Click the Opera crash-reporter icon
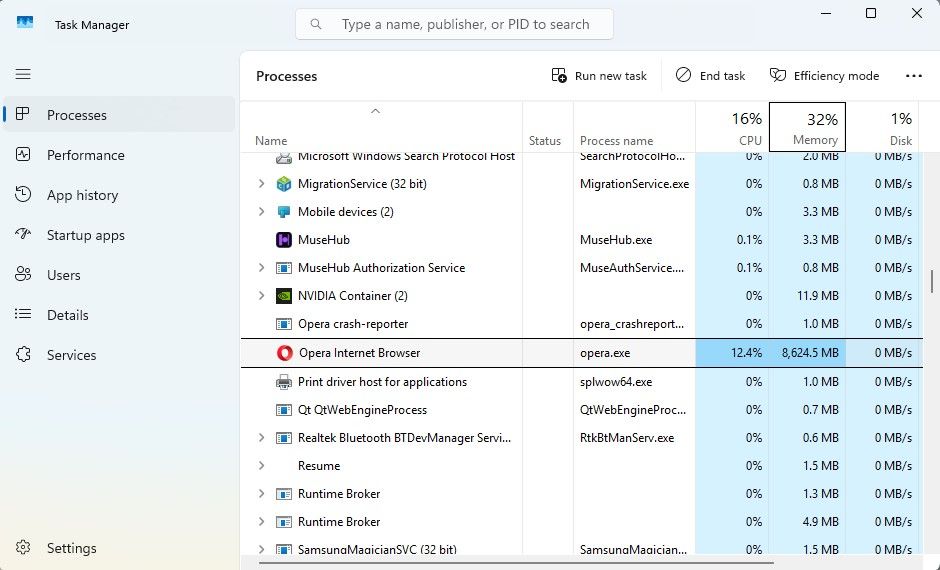 tap(284, 324)
